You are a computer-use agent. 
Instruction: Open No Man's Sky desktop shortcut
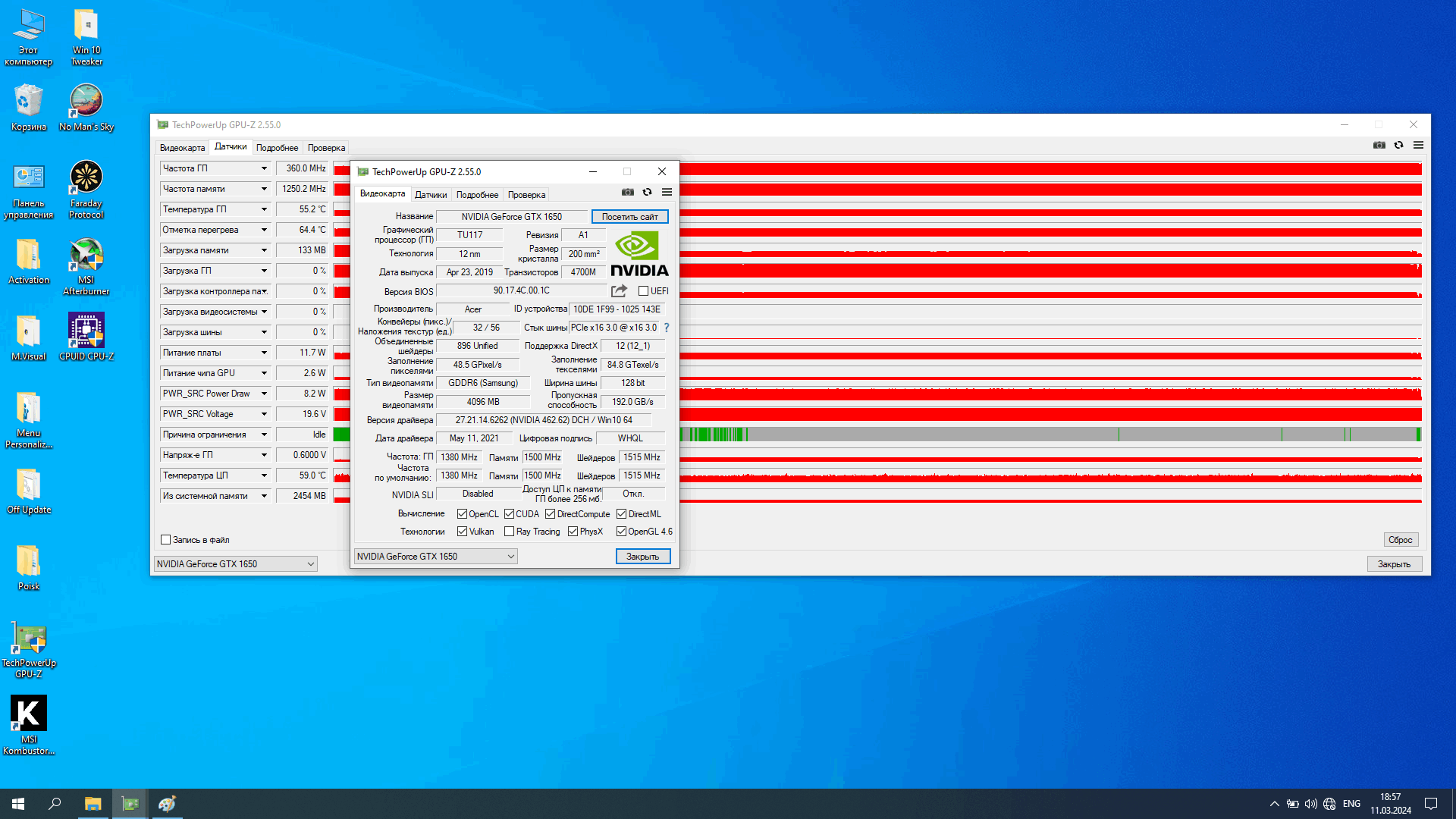click(86, 107)
